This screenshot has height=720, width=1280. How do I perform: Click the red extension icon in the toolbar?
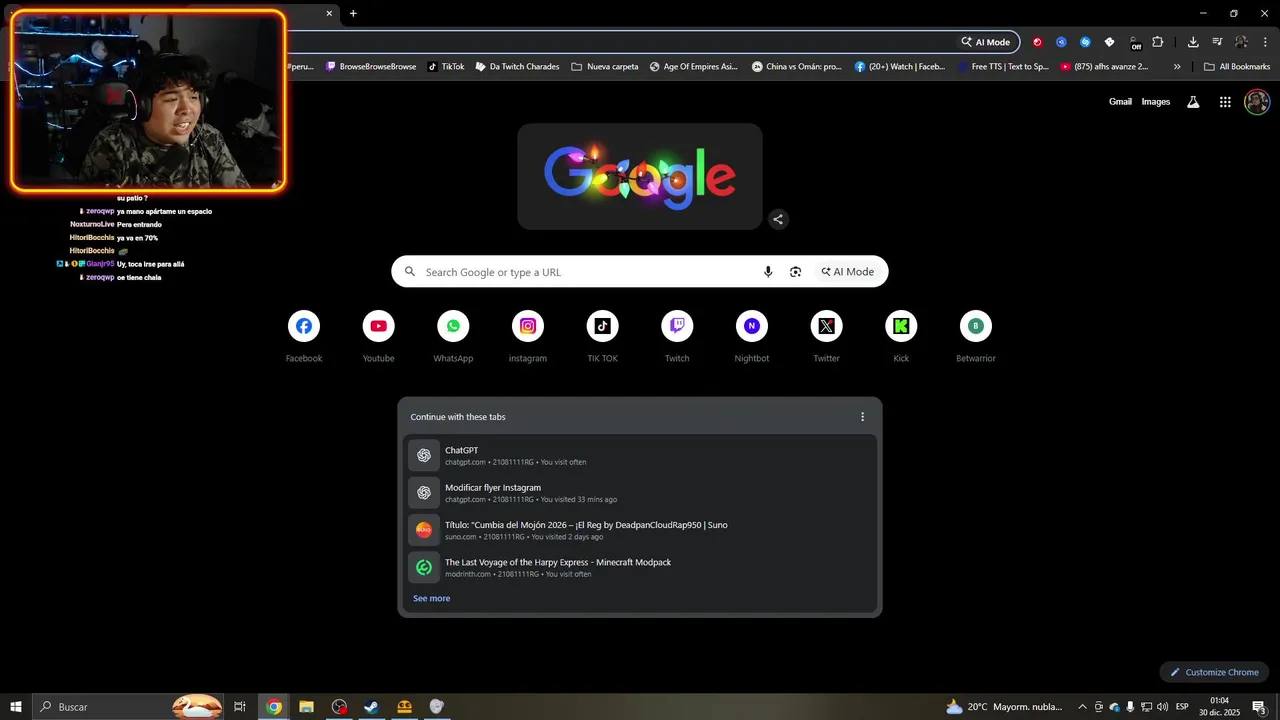[1037, 42]
